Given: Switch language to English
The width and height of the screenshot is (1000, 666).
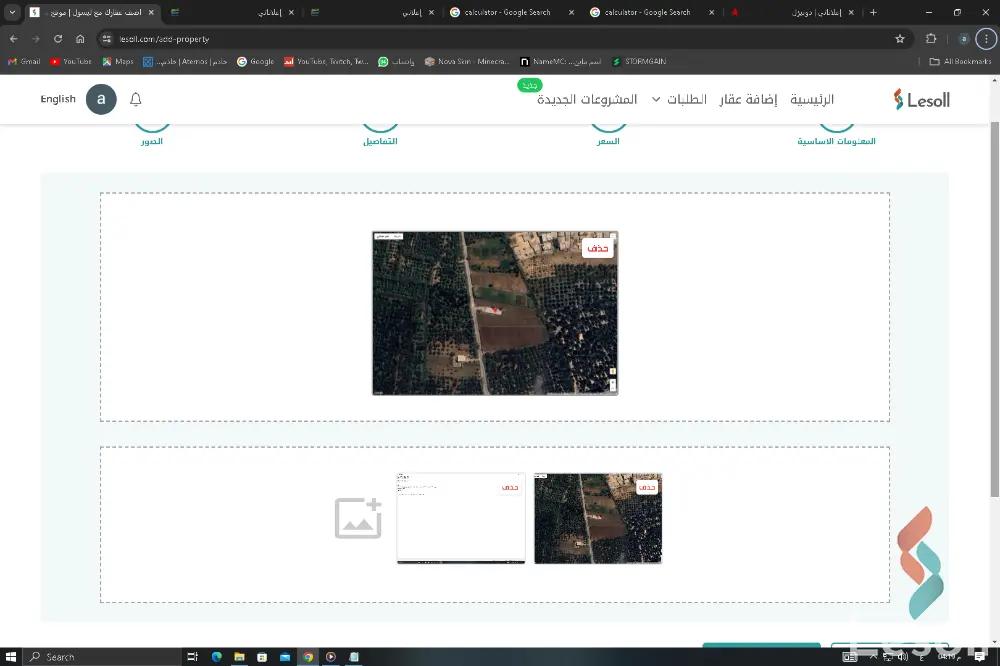Looking at the screenshot, I should [x=58, y=99].
